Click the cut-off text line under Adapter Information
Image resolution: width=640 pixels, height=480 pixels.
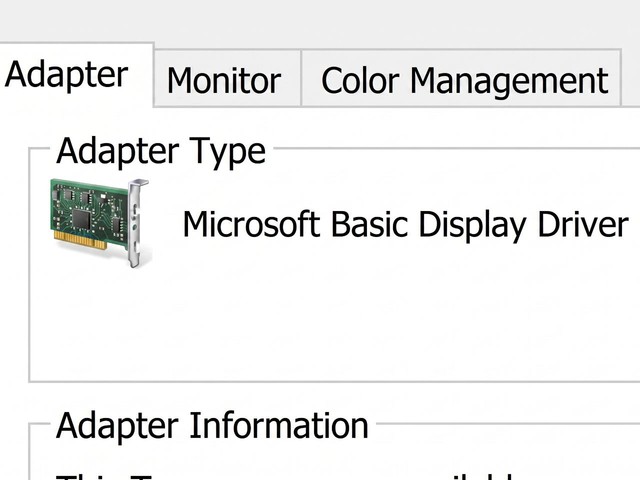[x=286, y=476]
